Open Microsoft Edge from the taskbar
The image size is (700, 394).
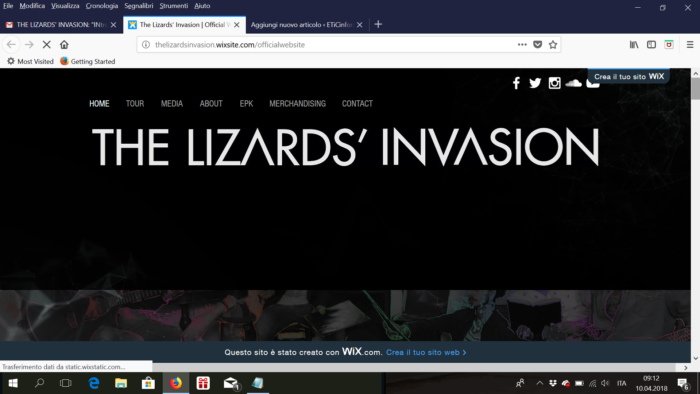[x=94, y=383]
